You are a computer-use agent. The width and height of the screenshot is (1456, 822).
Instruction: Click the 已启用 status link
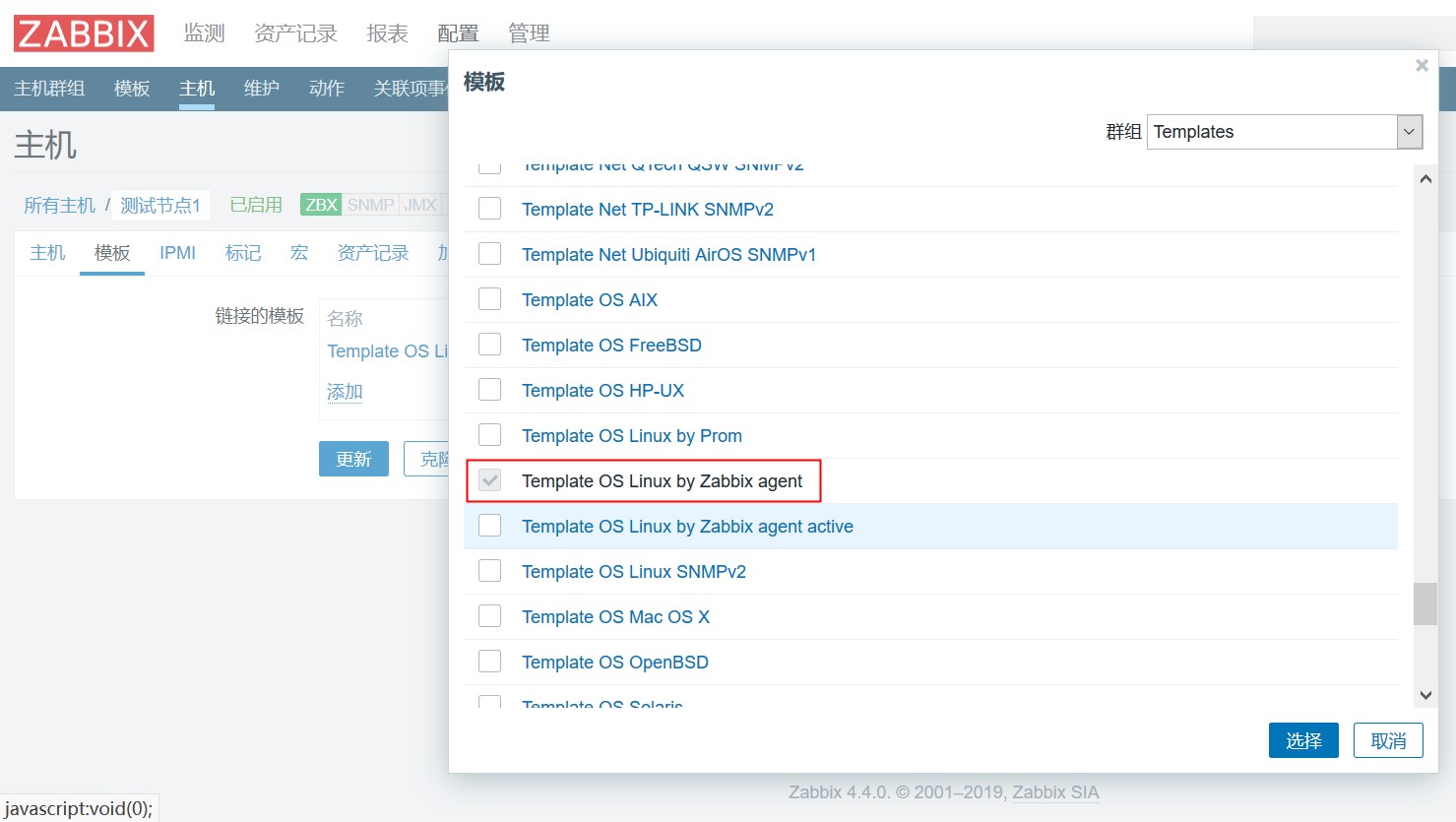(256, 205)
